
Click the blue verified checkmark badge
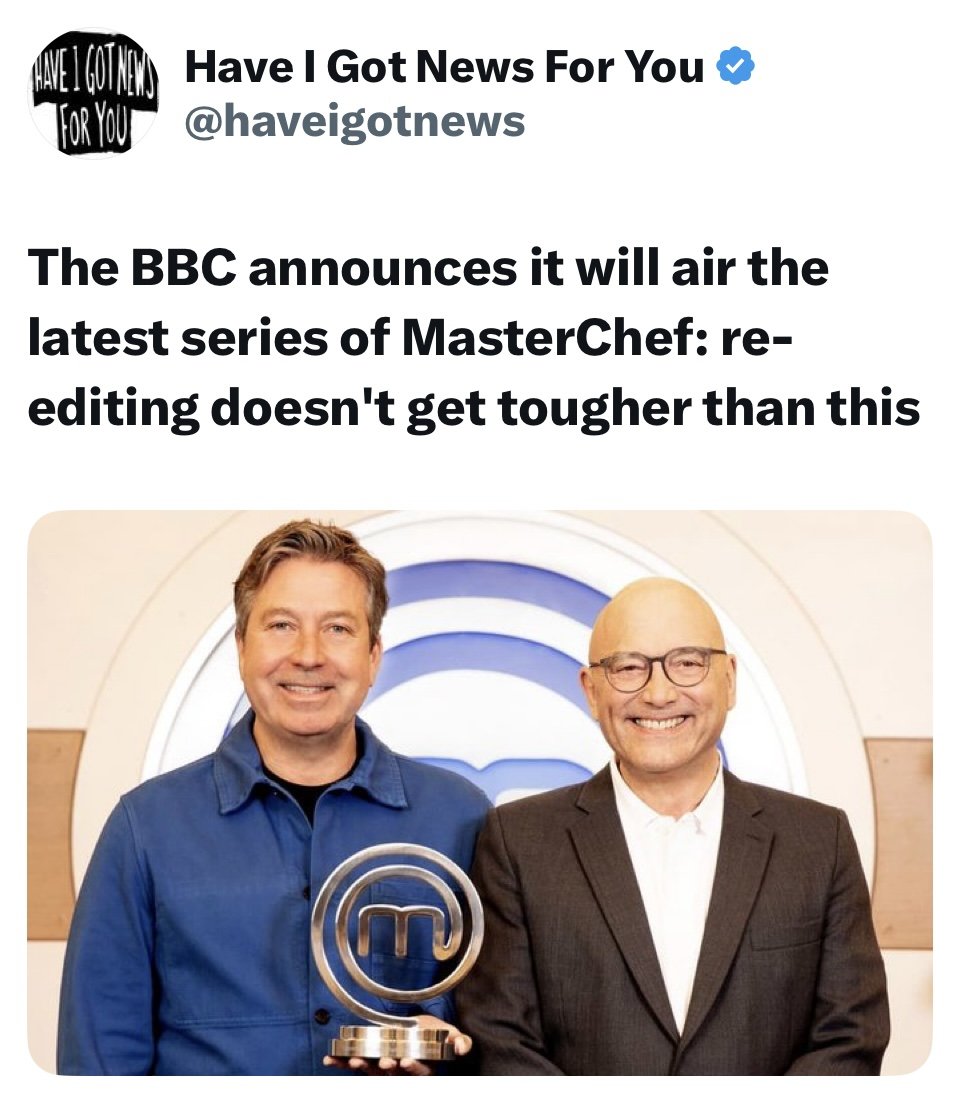click(736, 68)
